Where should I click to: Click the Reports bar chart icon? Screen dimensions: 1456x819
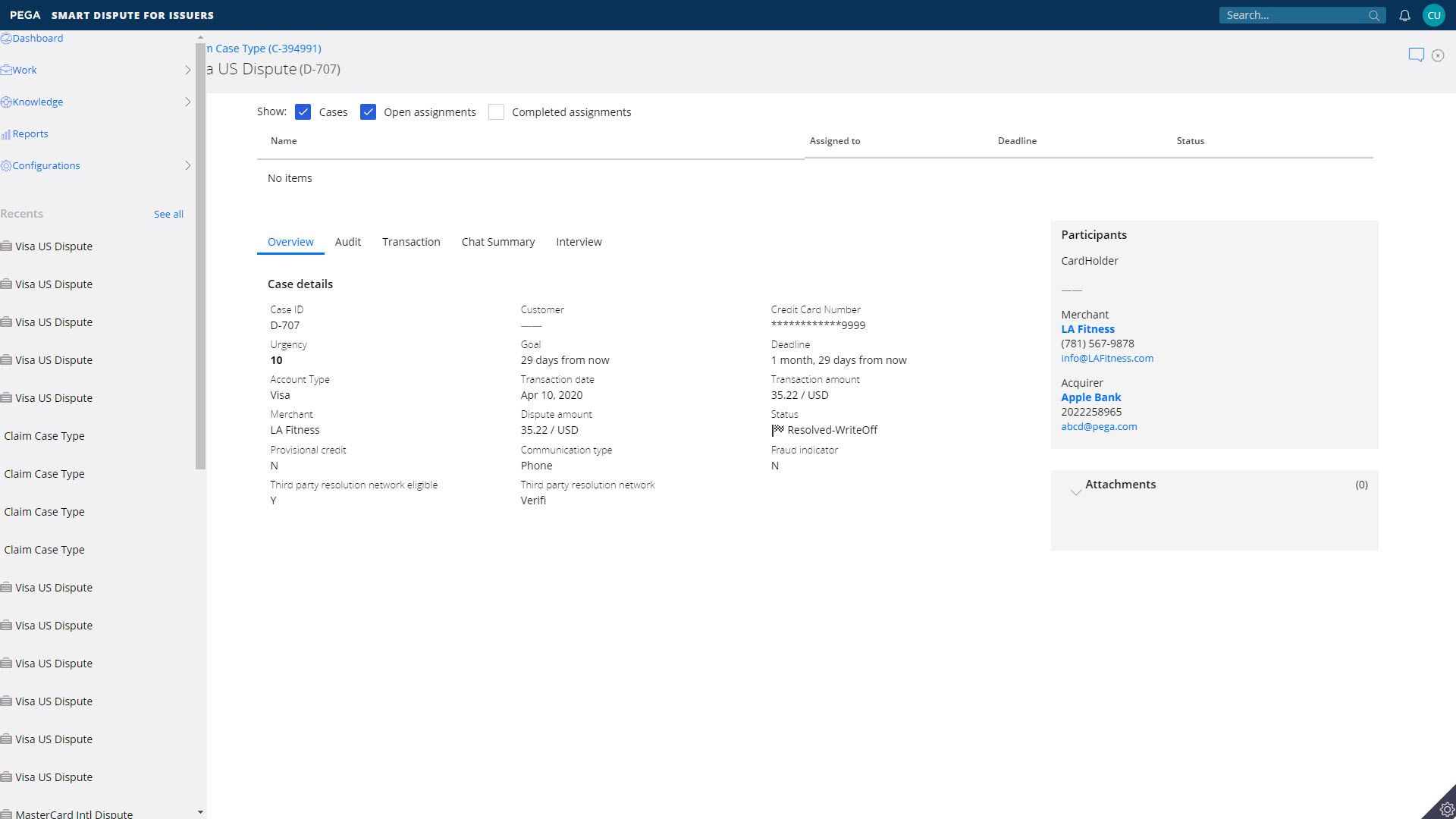[6, 134]
